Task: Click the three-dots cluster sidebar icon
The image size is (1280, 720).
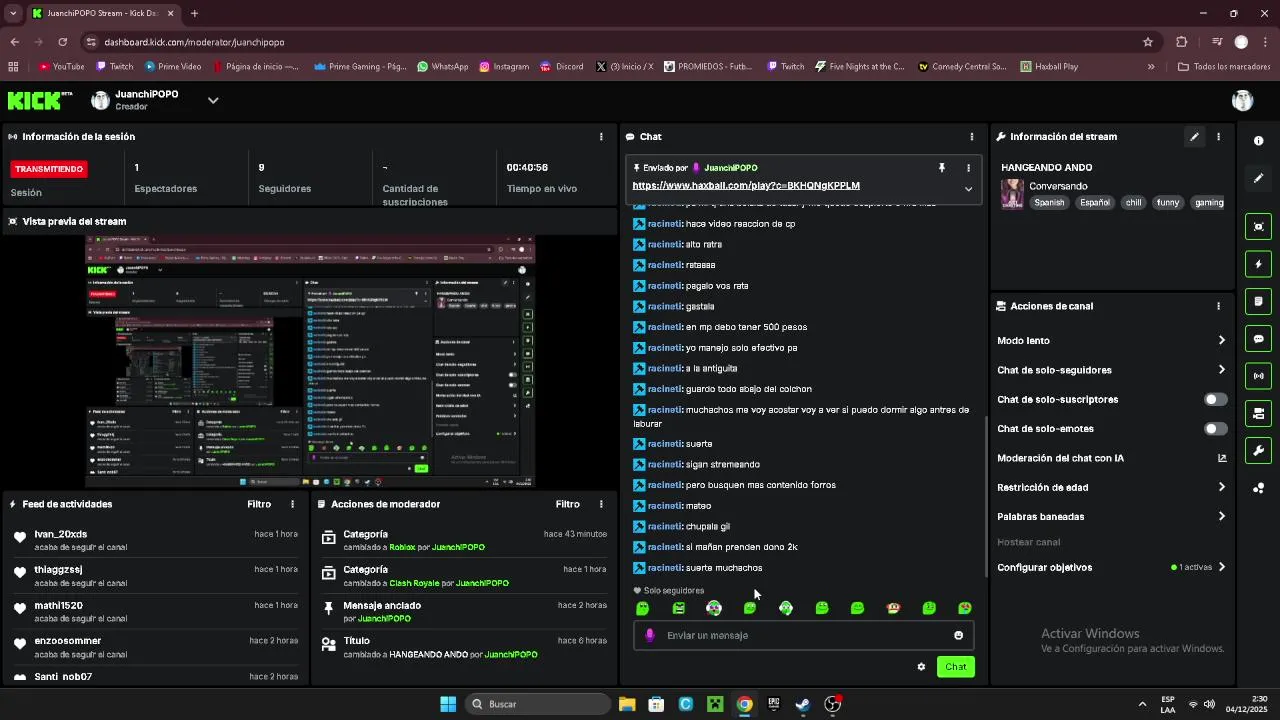Action: coord(1258,488)
